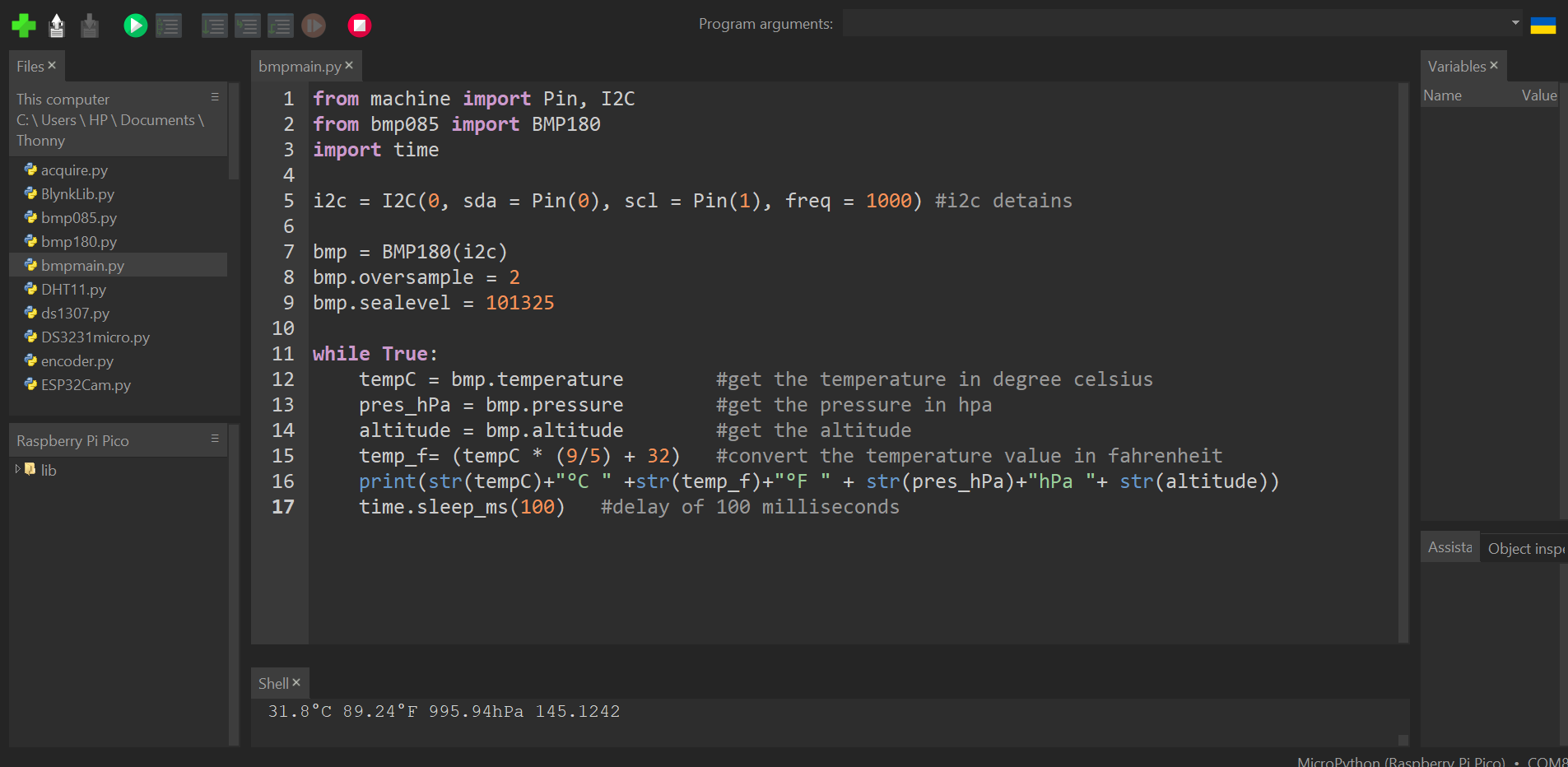Image resolution: width=1568 pixels, height=767 pixels.
Task: Open the Program arguments dropdown arrow
Action: click(x=1514, y=23)
